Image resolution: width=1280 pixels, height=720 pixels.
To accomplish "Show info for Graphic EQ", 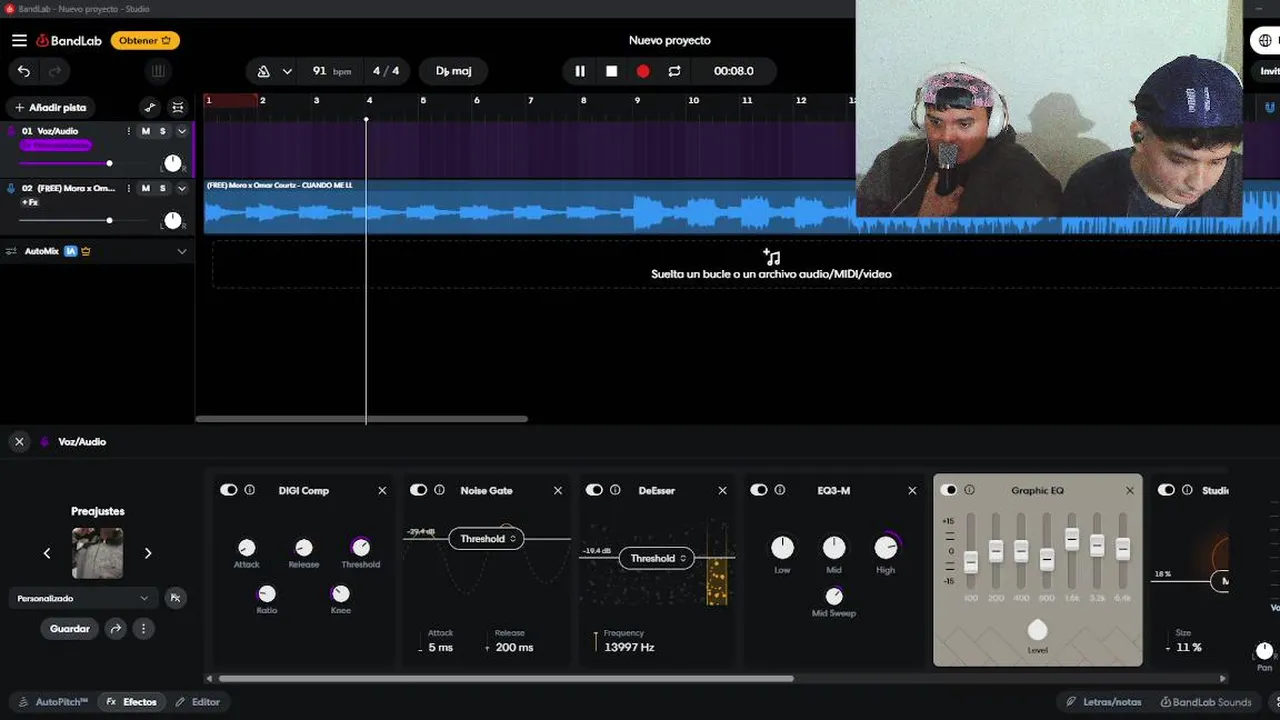I will [969, 490].
